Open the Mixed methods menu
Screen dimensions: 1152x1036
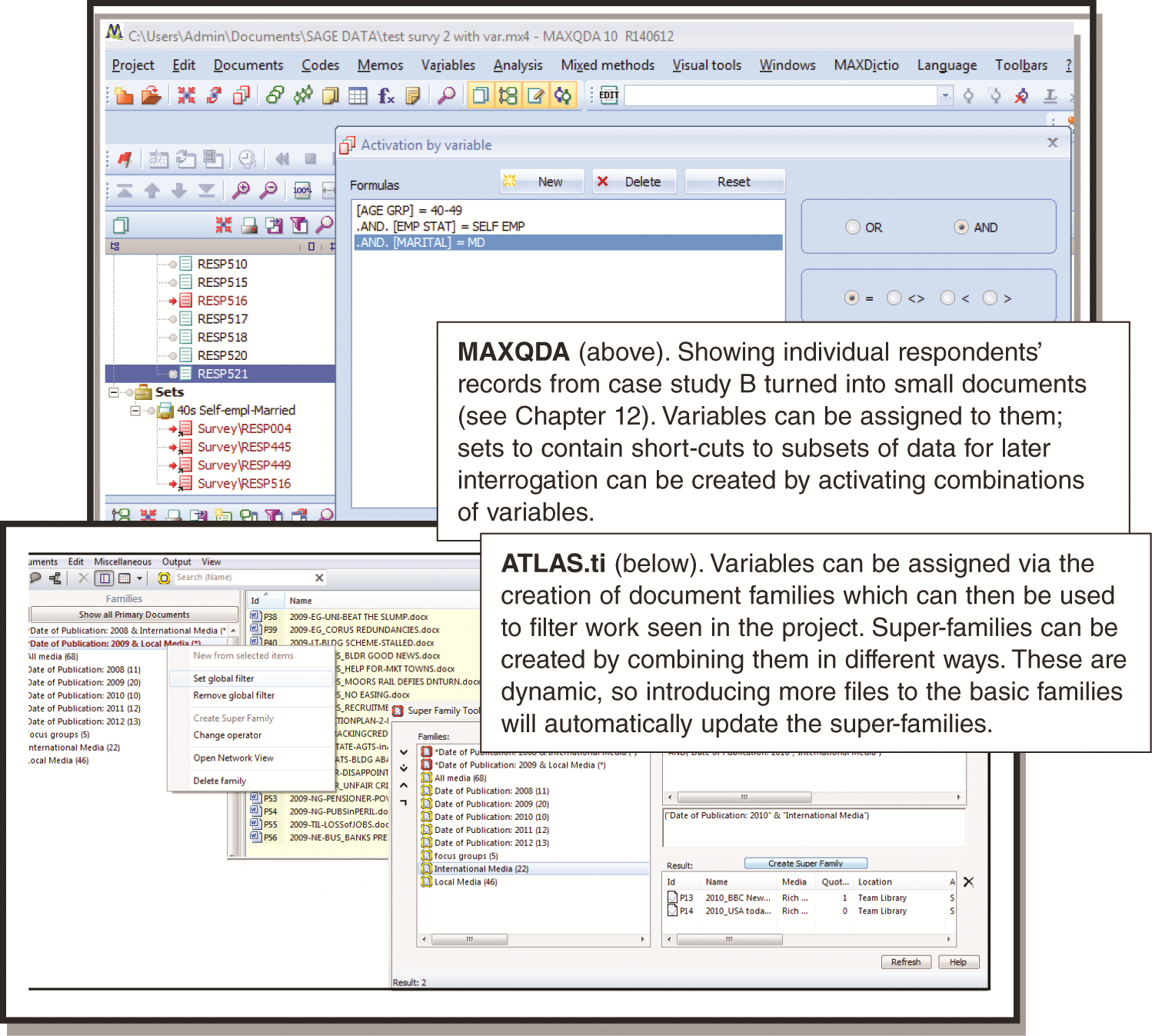coord(608,65)
